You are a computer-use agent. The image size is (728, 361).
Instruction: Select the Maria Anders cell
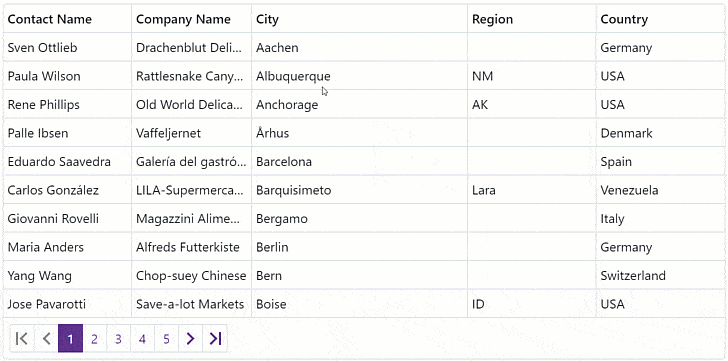(x=67, y=247)
